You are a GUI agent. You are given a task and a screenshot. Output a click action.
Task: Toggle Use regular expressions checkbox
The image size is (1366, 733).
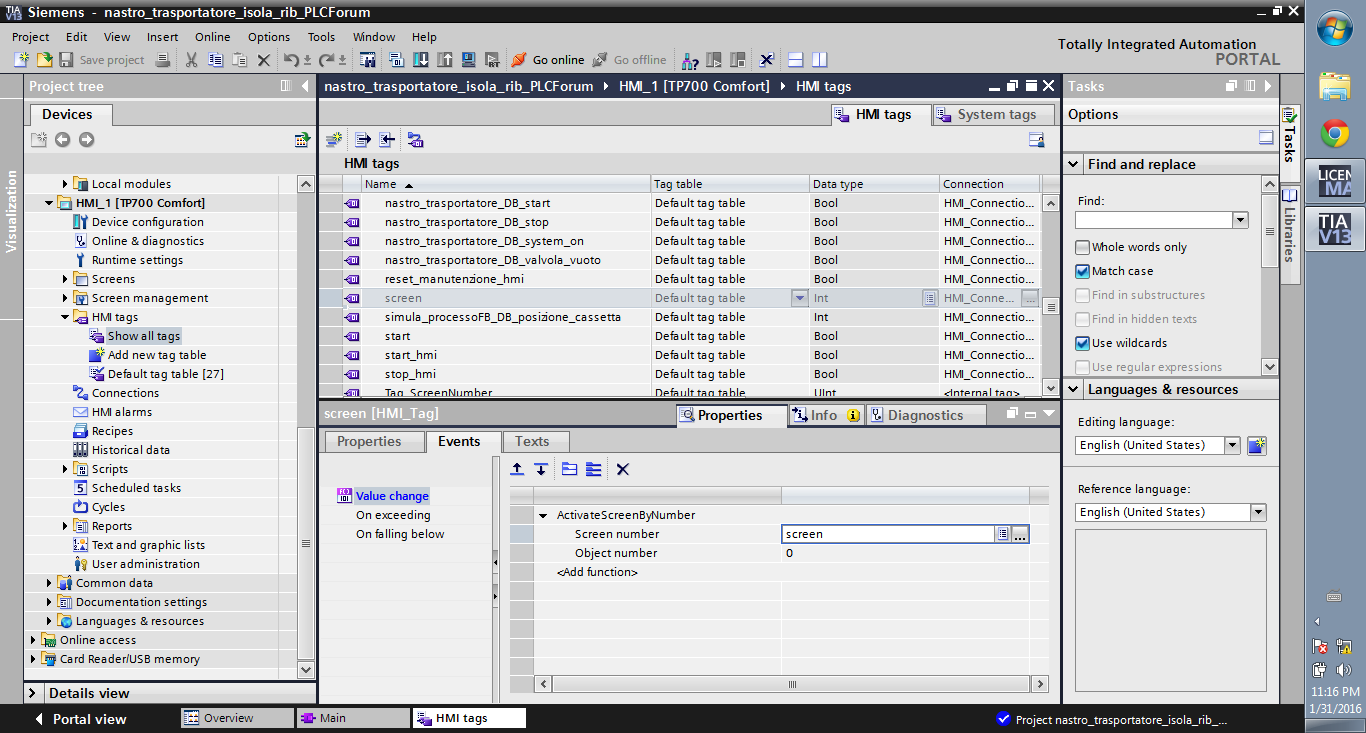point(1082,367)
